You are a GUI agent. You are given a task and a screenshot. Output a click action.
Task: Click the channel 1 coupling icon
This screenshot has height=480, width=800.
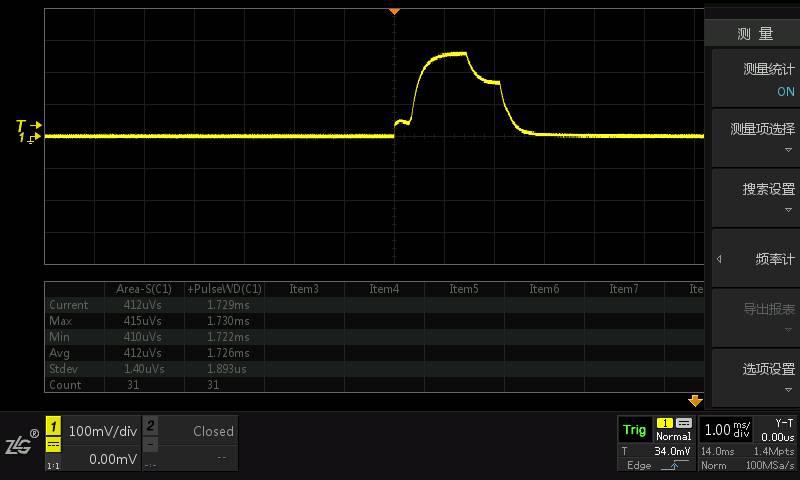tap(54, 445)
